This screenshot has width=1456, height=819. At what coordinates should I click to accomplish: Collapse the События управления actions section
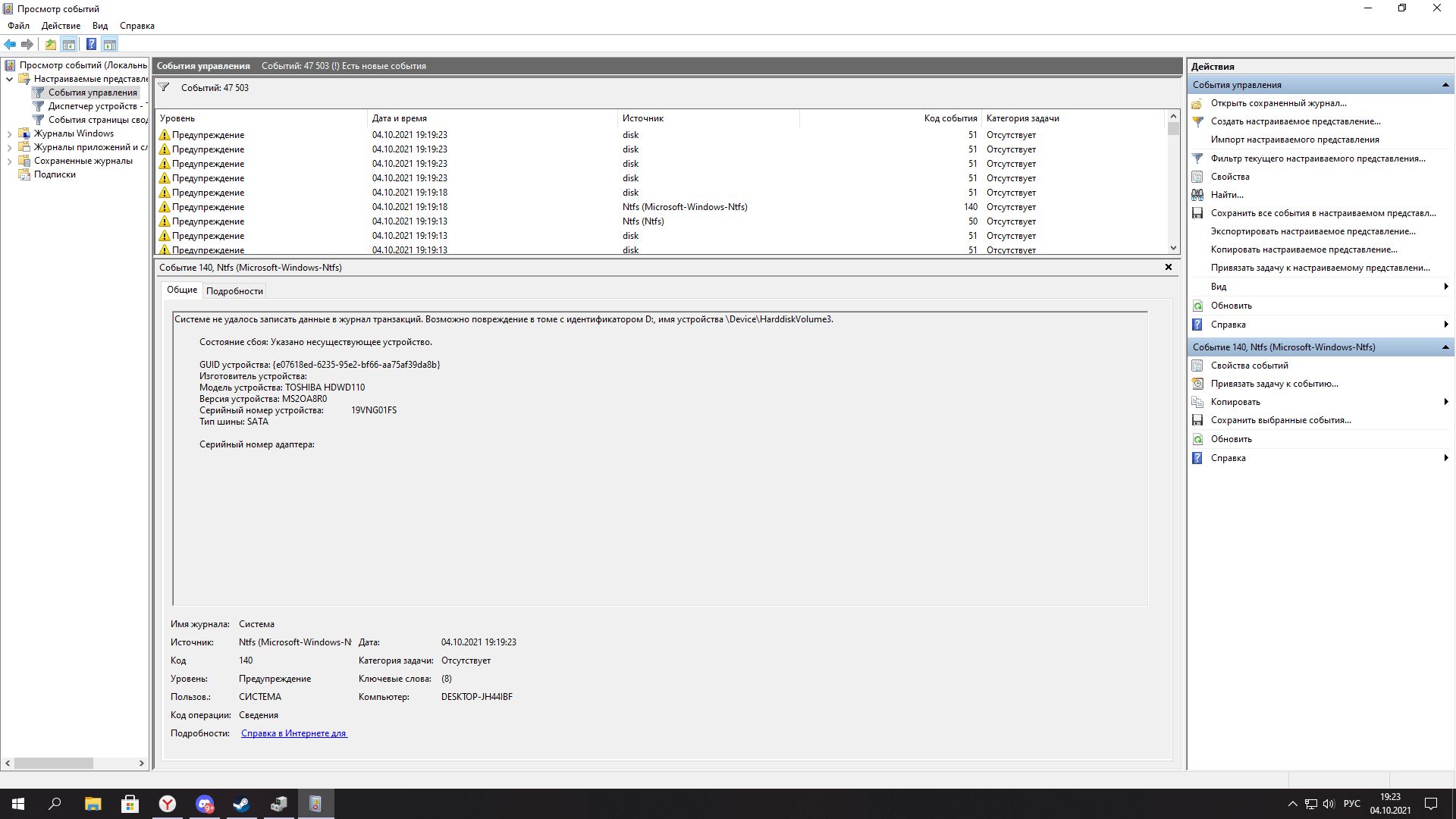pos(1445,85)
